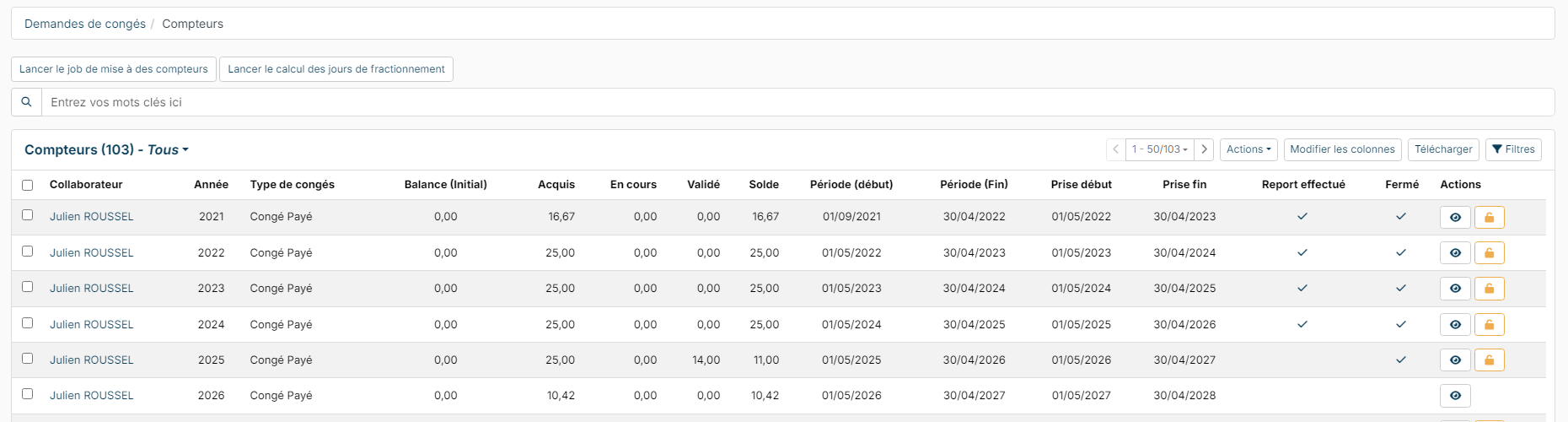1568x422 pixels.
Task: Click Modifier les colonnes button
Action: [x=1342, y=149]
